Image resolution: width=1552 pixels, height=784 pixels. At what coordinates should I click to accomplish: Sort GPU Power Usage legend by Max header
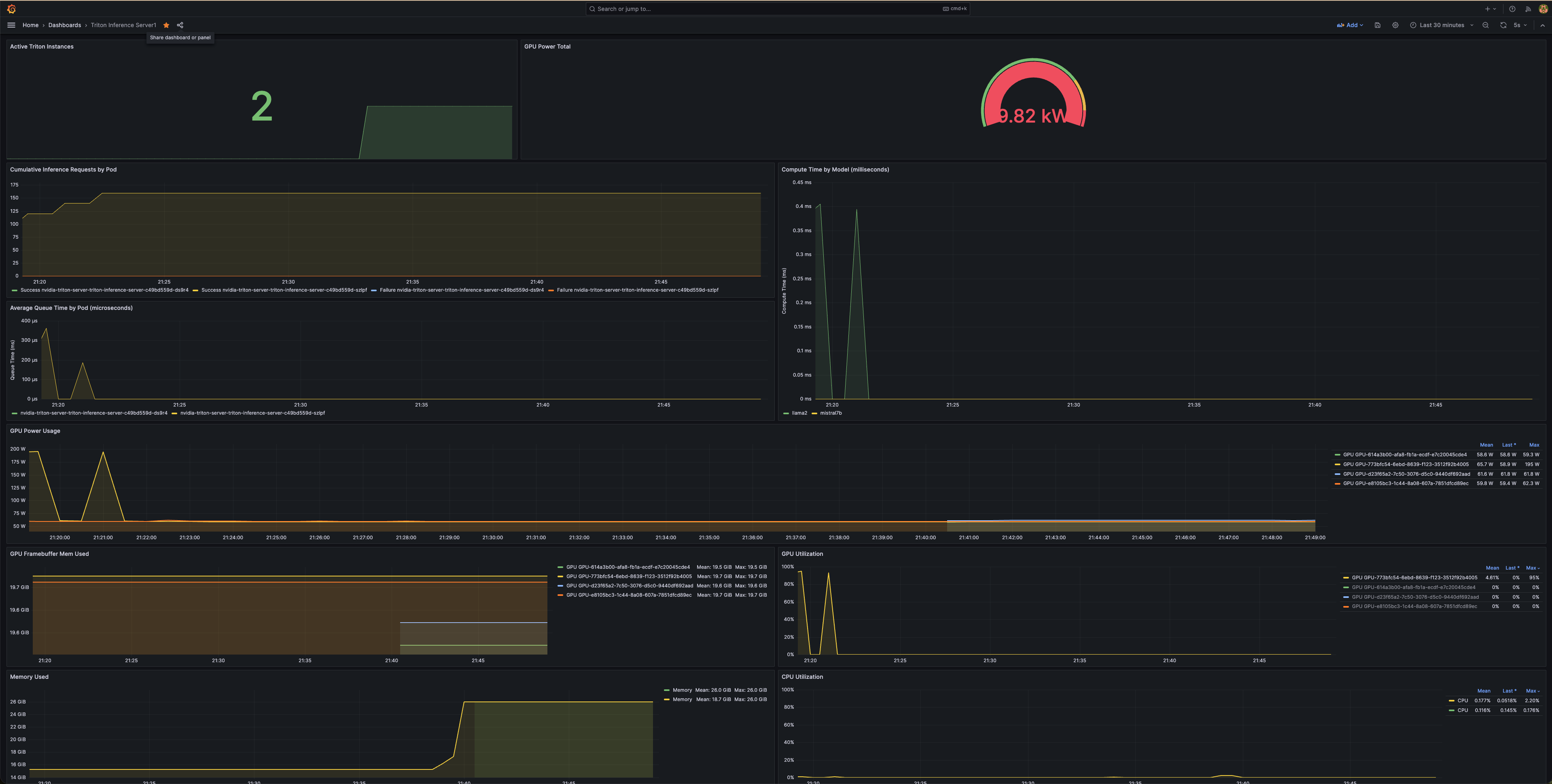[x=1534, y=445]
